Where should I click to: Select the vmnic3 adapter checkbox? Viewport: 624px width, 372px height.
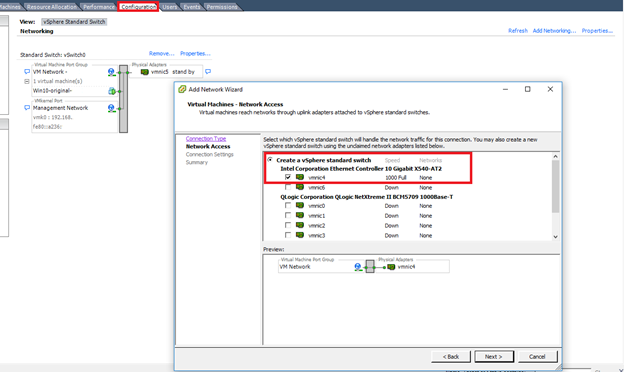click(x=288, y=235)
